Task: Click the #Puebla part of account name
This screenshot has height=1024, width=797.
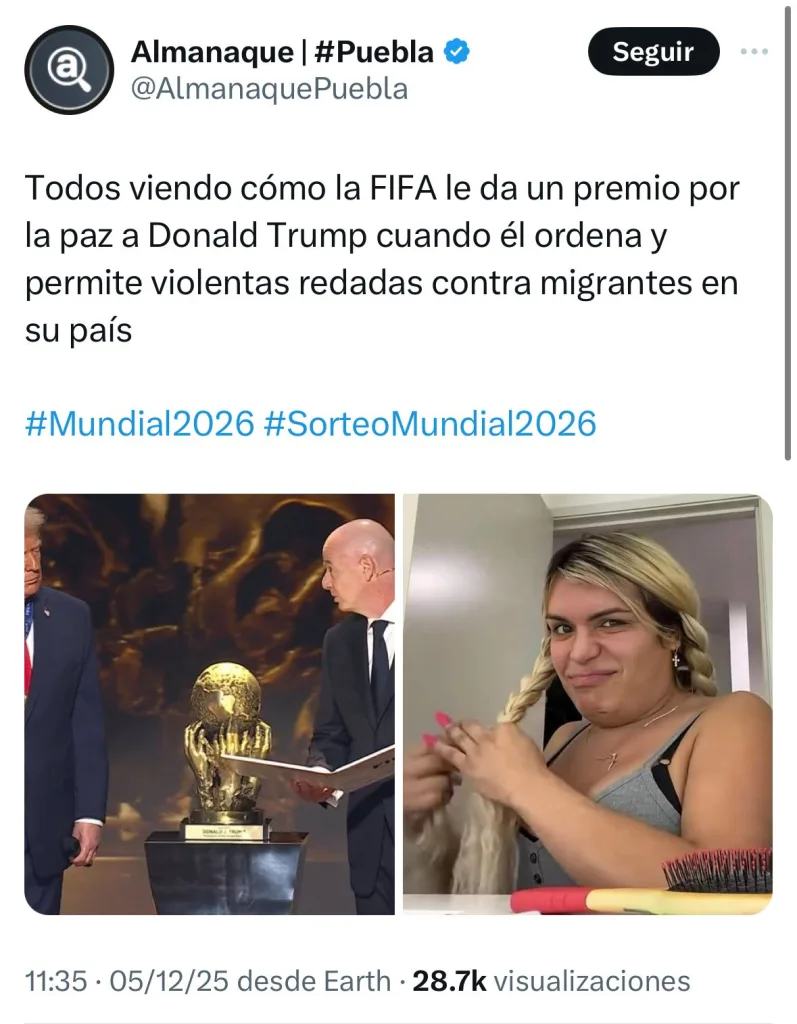Action: coord(374,52)
